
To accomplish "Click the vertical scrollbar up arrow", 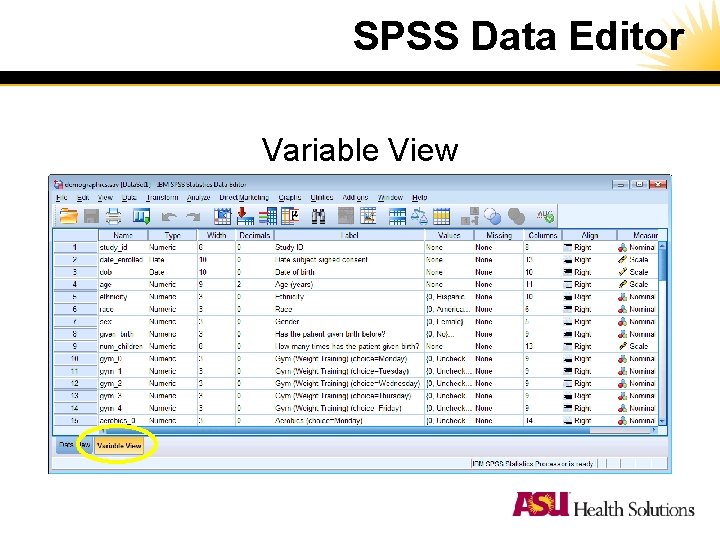I will (x=662, y=246).
